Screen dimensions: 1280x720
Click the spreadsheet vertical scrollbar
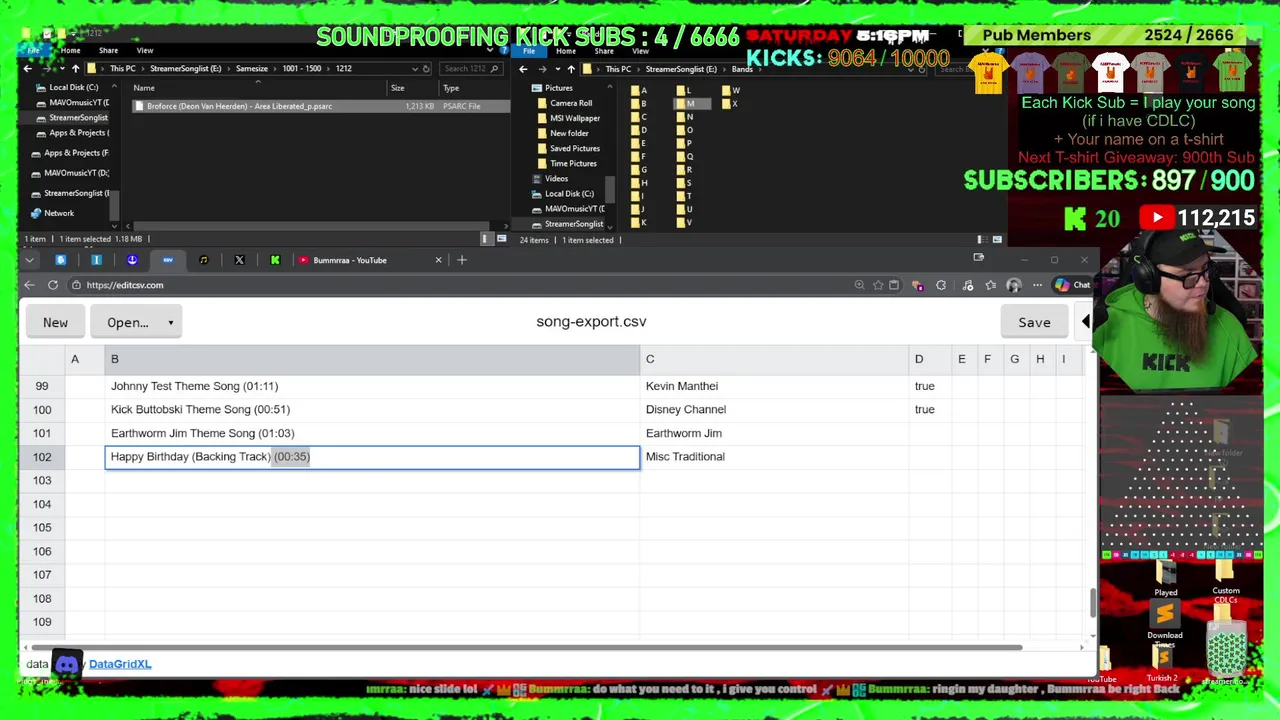1092,602
